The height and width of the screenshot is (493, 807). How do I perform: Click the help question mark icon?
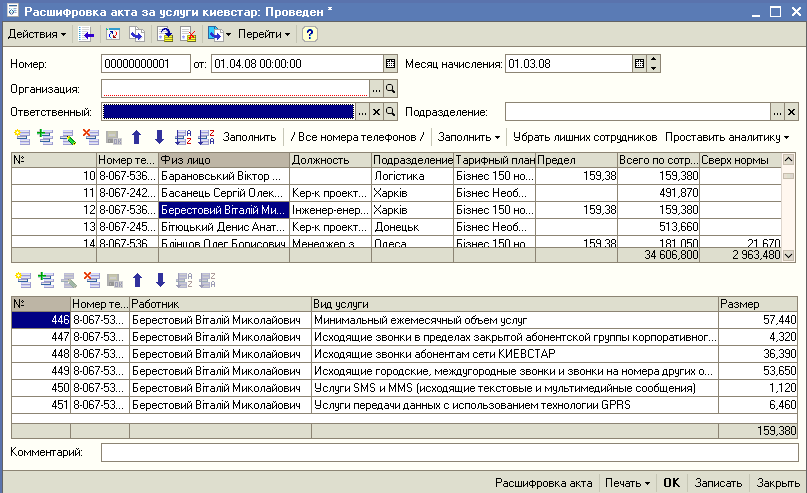coord(310,34)
